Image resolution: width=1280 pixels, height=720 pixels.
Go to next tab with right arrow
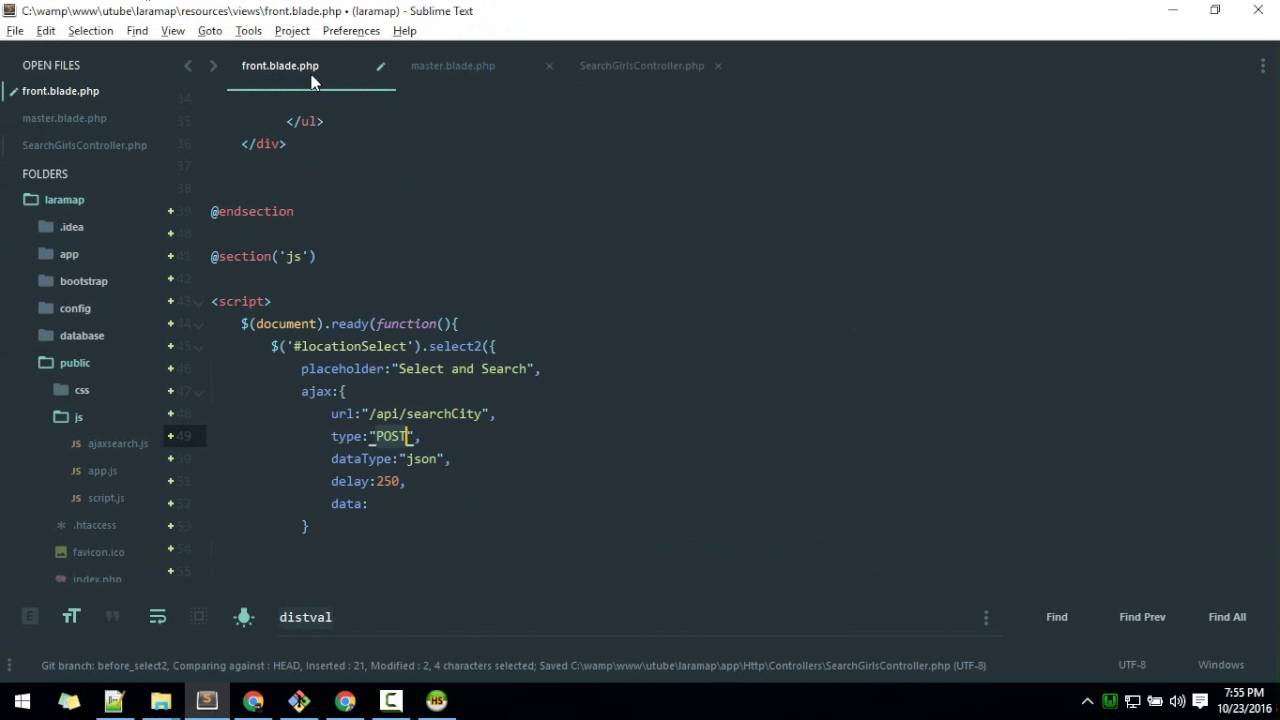(x=213, y=66)
